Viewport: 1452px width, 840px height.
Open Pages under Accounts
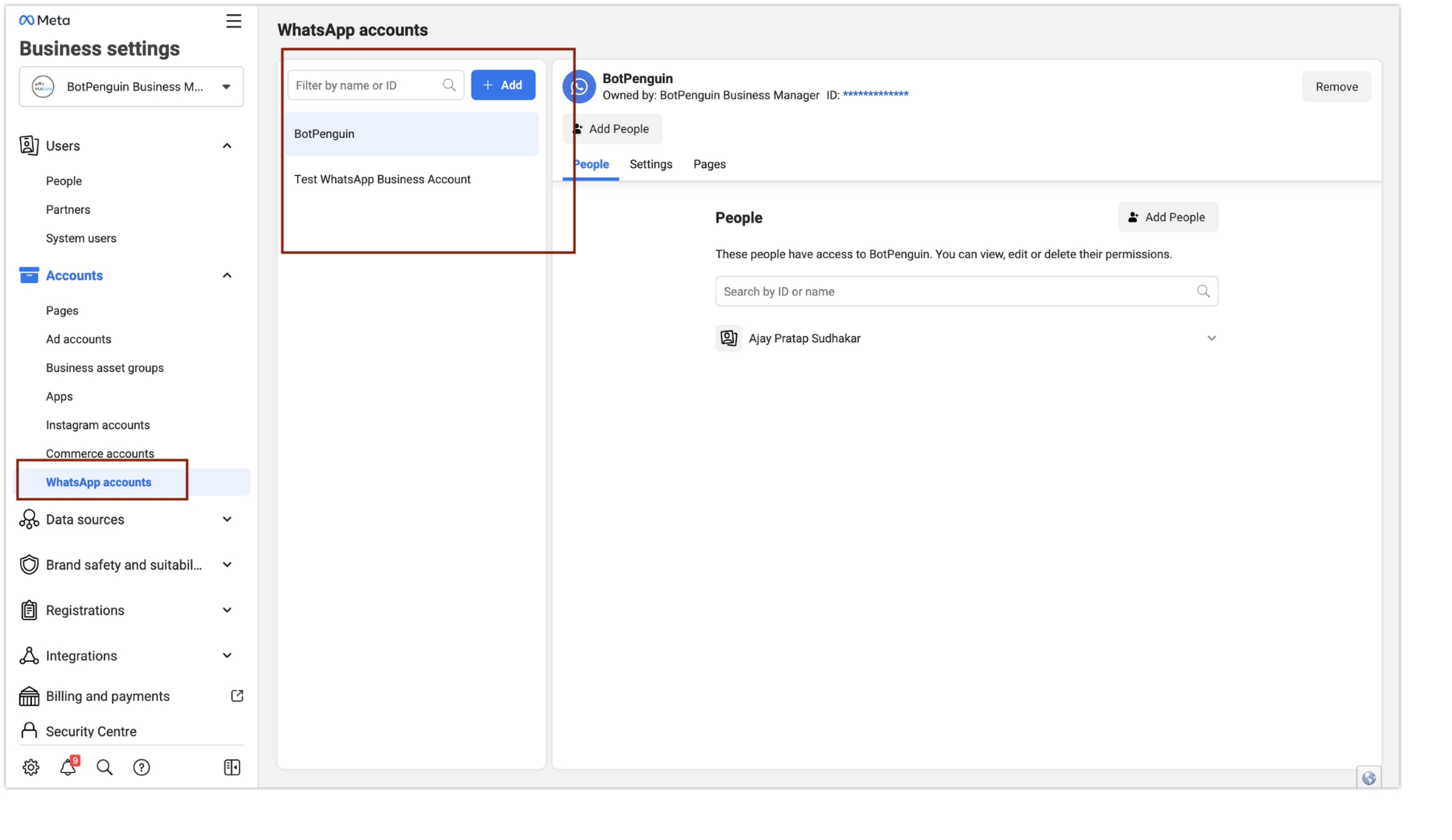point(62,311)
